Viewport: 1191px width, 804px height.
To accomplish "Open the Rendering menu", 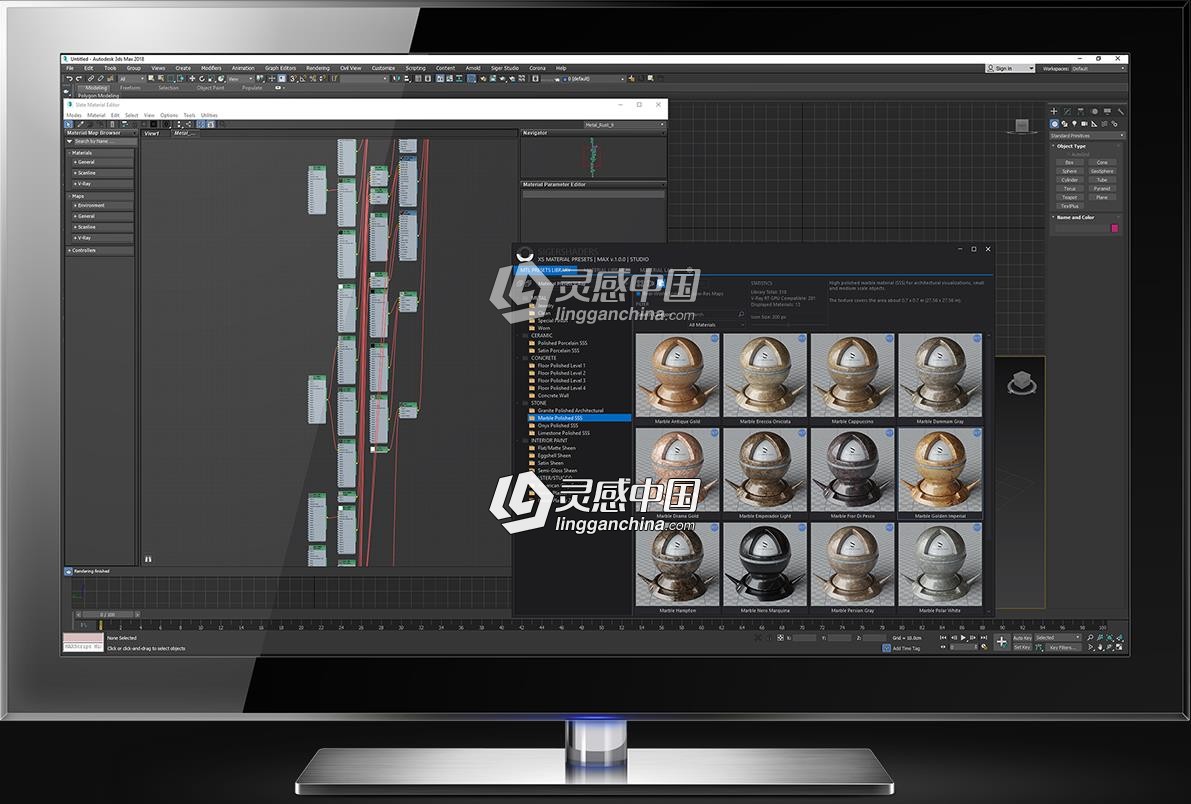I will point(317,68).
